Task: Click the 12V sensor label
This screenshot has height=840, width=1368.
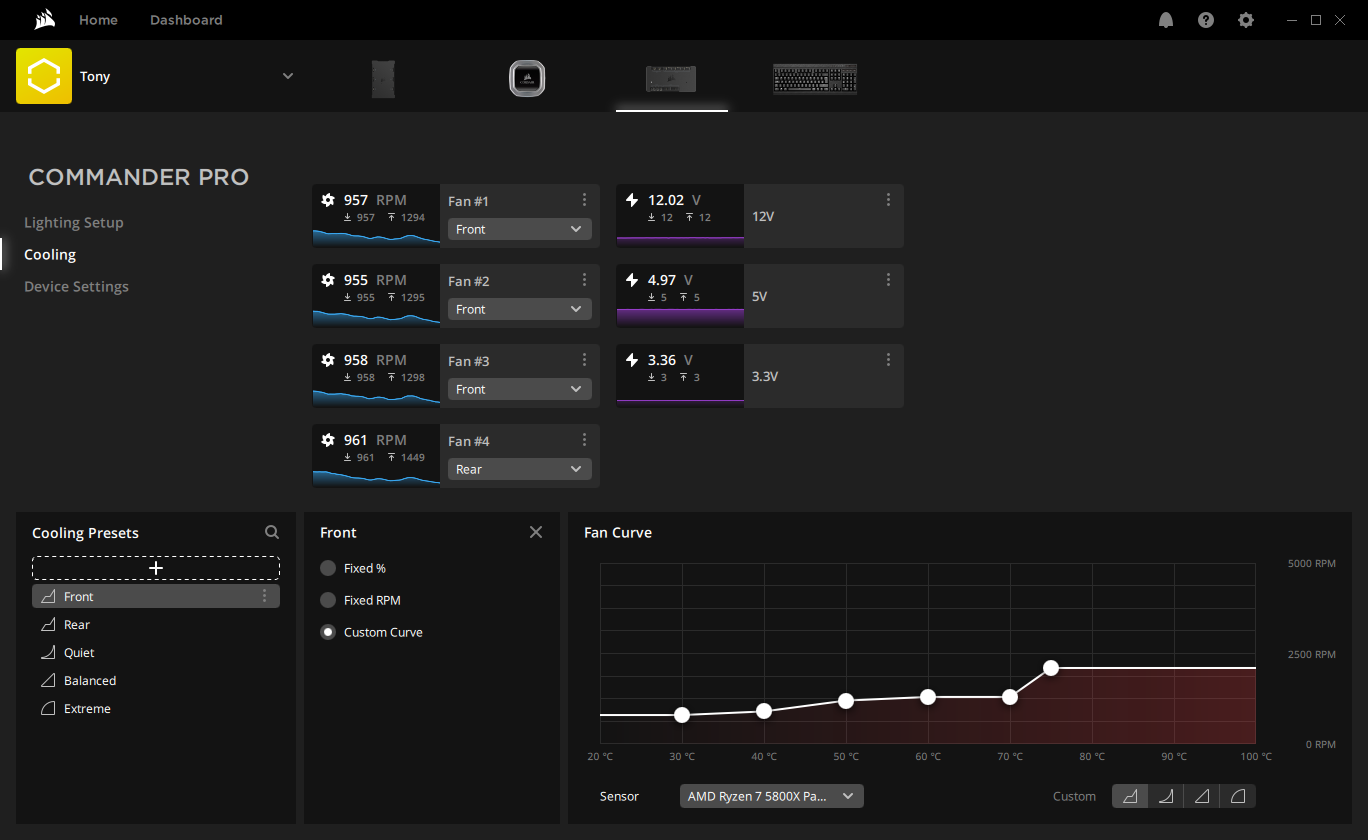Action: click(762, 216)
